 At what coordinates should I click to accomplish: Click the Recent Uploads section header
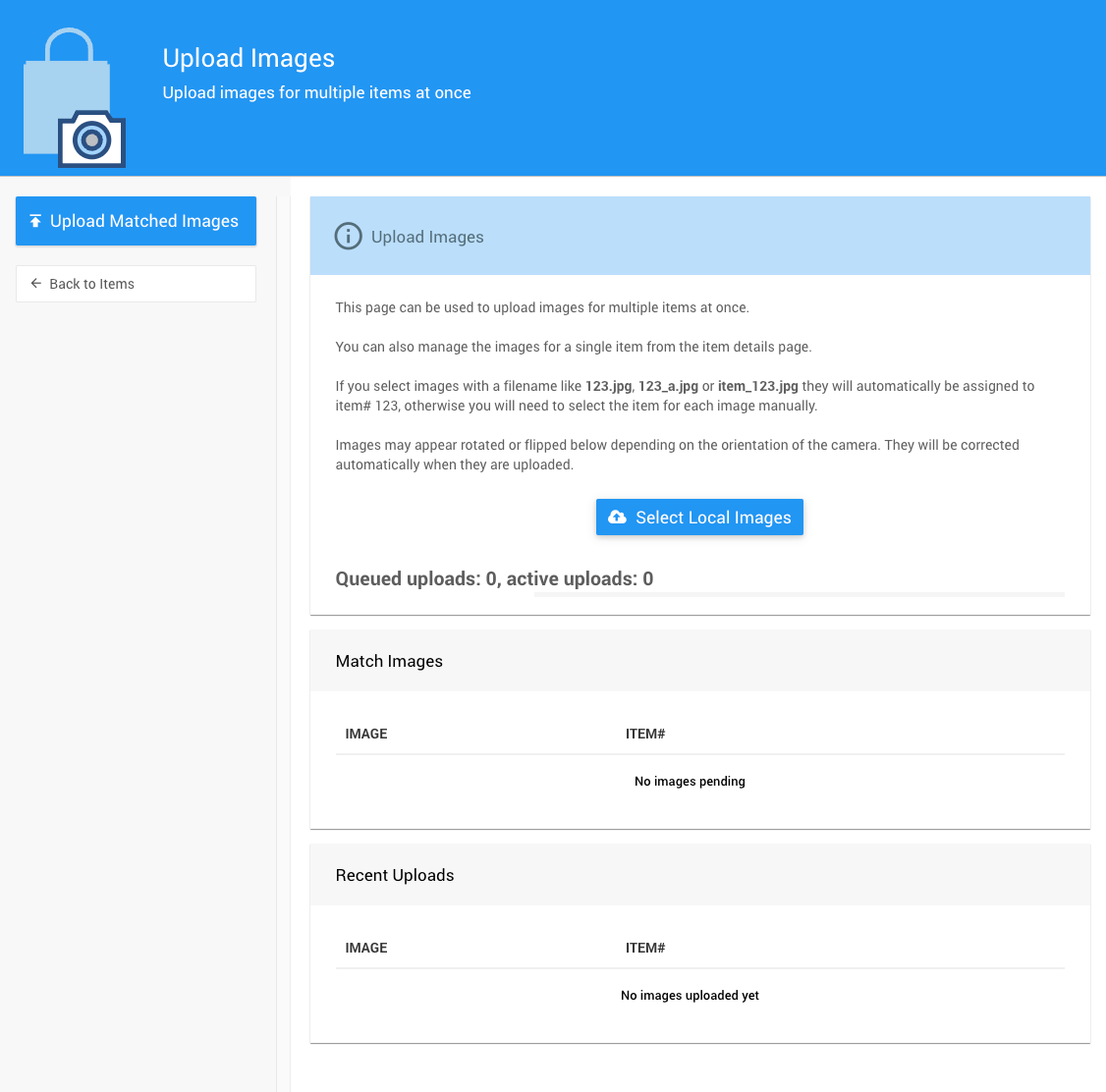[x=395, y=875]
